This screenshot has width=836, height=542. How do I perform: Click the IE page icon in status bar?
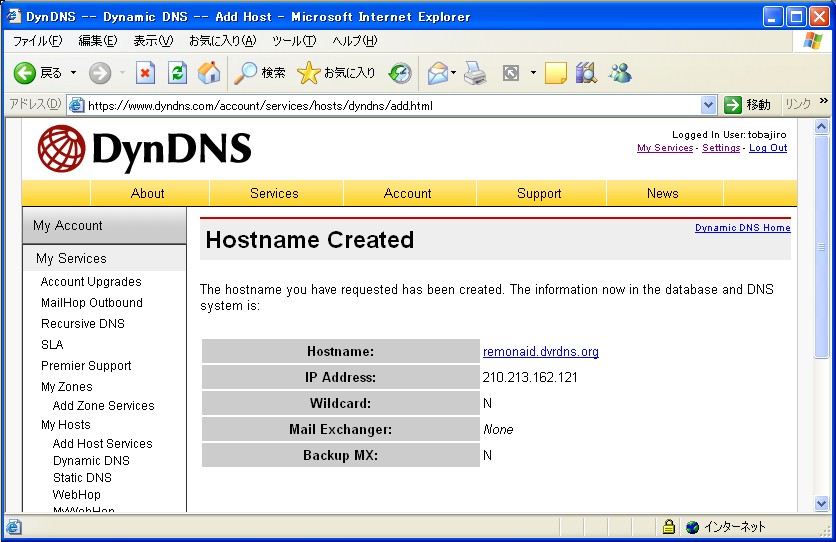[x=14, y=527]
